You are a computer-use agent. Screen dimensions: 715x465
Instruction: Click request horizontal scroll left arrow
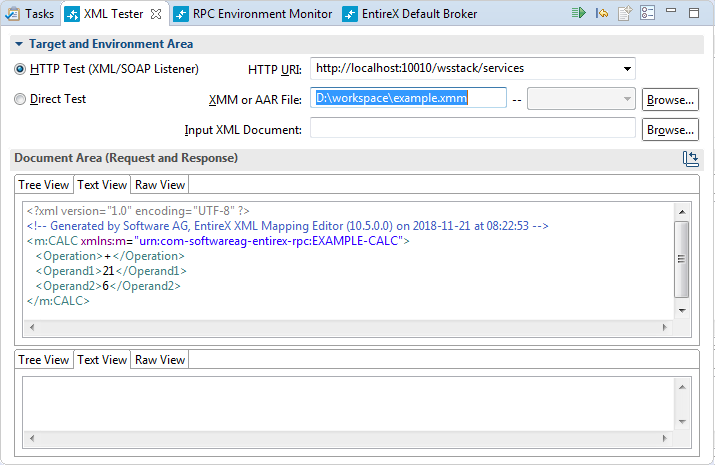(31, 327)
